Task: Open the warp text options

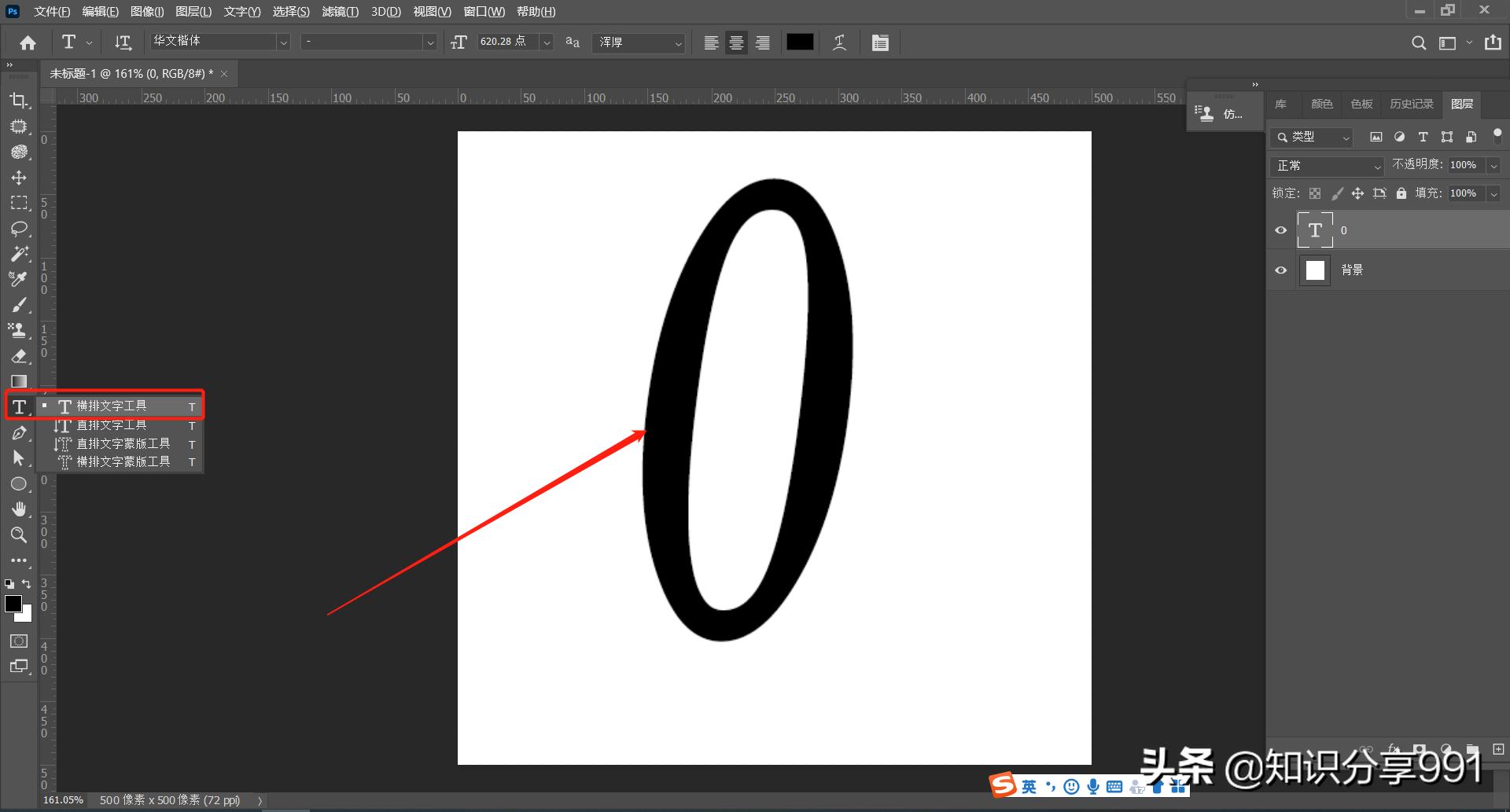Action: tap(839, 42)
